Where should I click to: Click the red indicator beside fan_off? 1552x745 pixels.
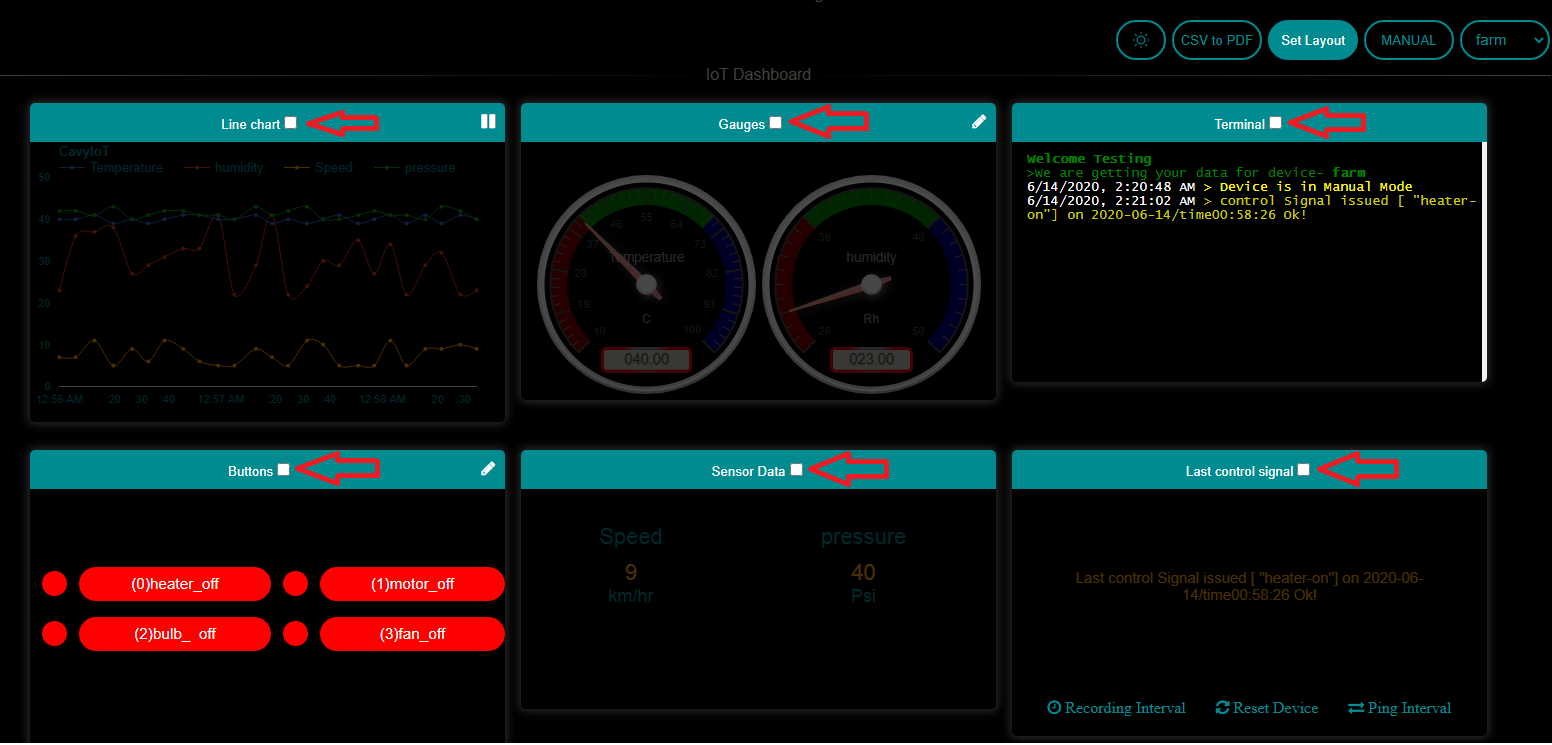295,634
